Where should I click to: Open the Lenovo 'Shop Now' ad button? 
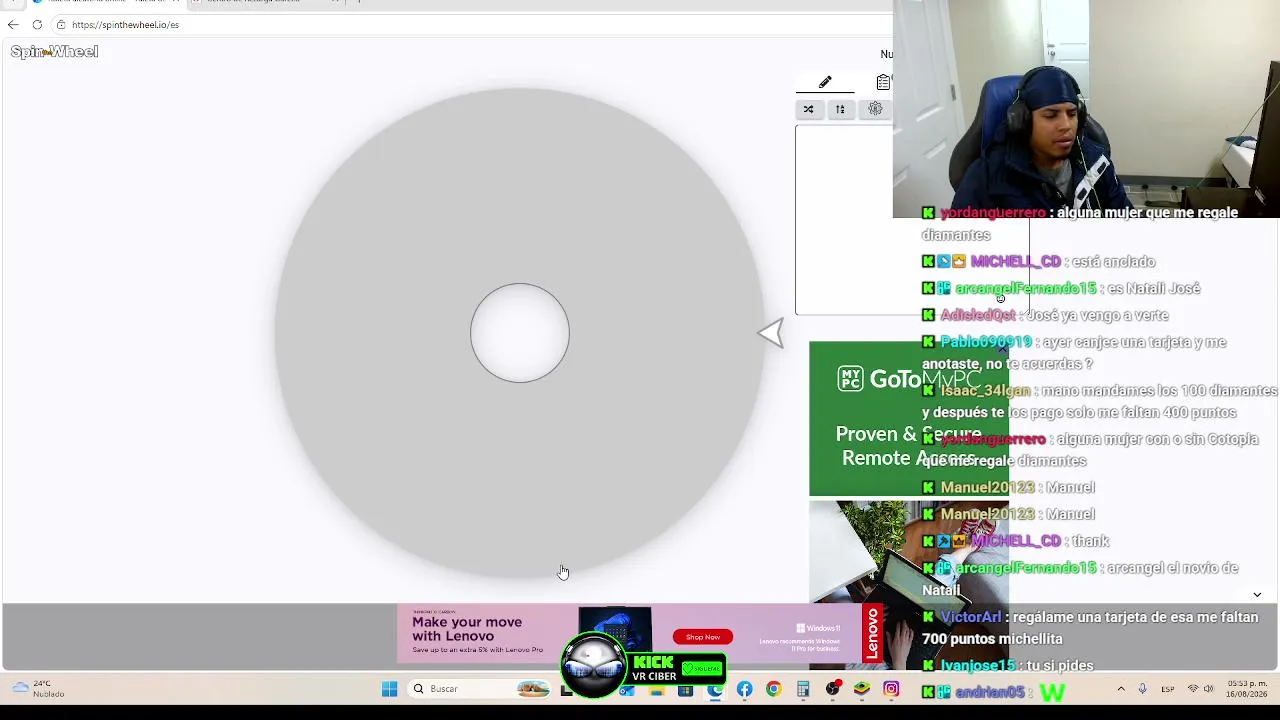click(702, 637)
